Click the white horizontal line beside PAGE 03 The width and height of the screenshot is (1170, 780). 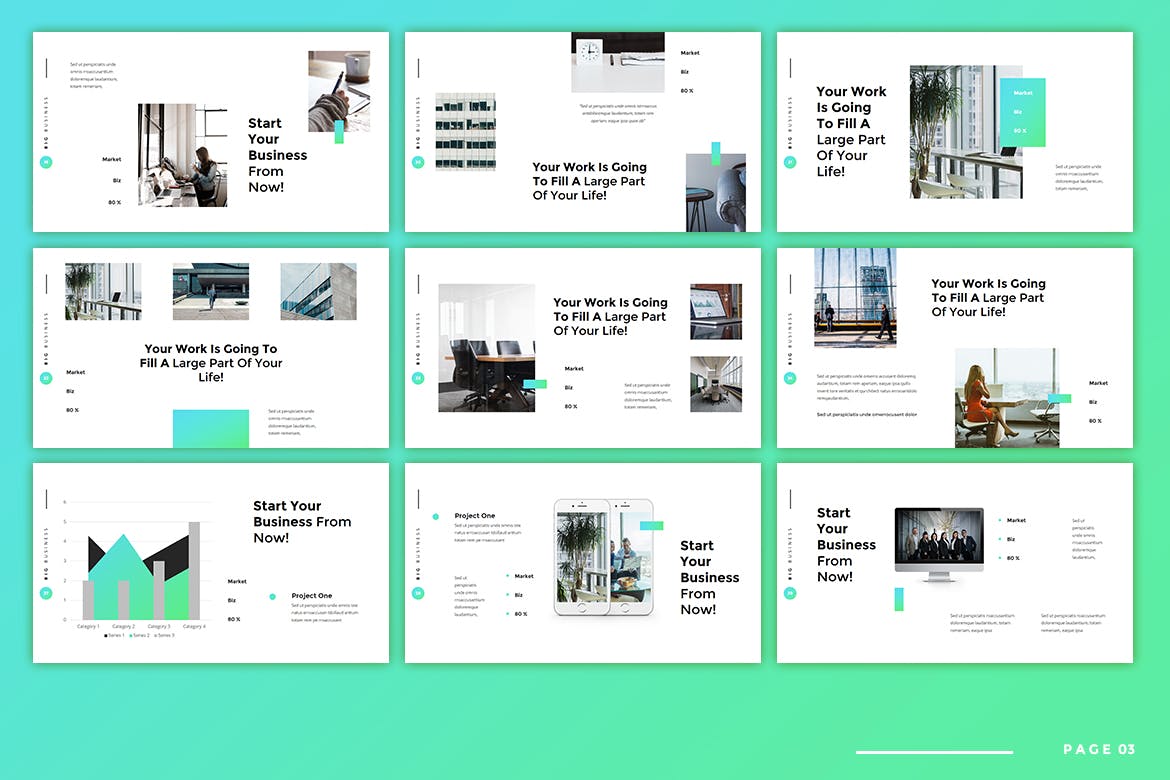(x=934, y=751)
